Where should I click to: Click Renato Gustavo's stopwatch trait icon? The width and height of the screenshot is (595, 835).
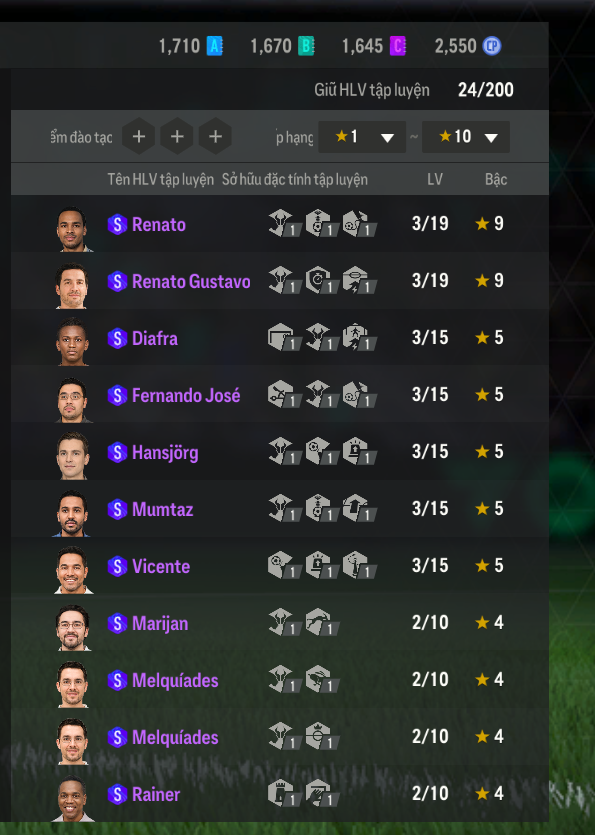pos(322,280)
